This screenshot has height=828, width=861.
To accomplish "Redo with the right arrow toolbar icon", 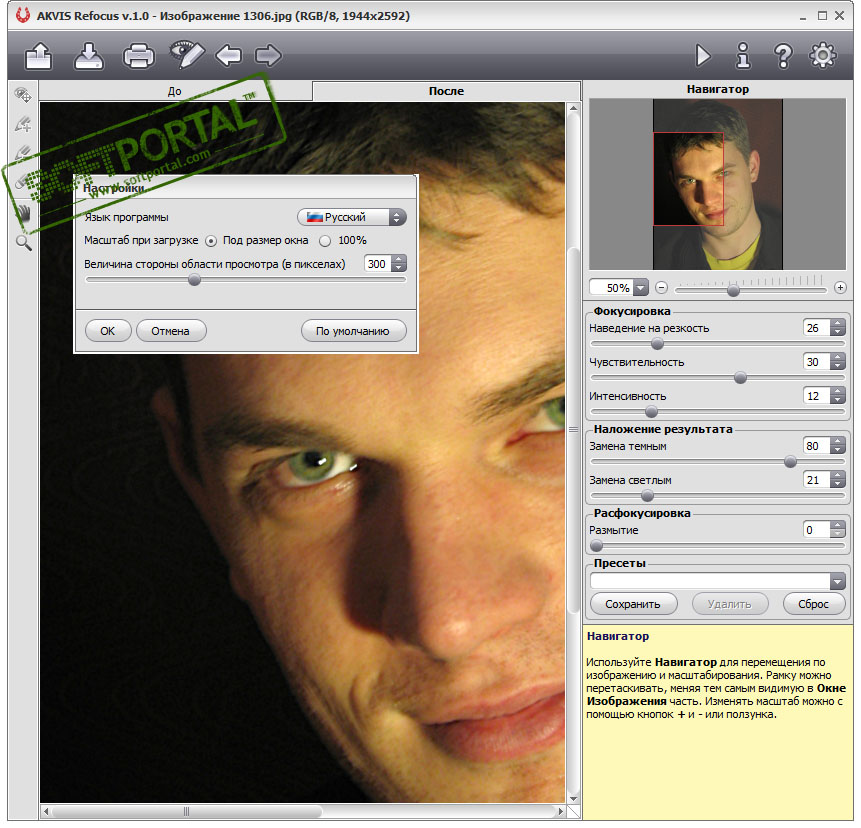I will [x=269, y=55].
